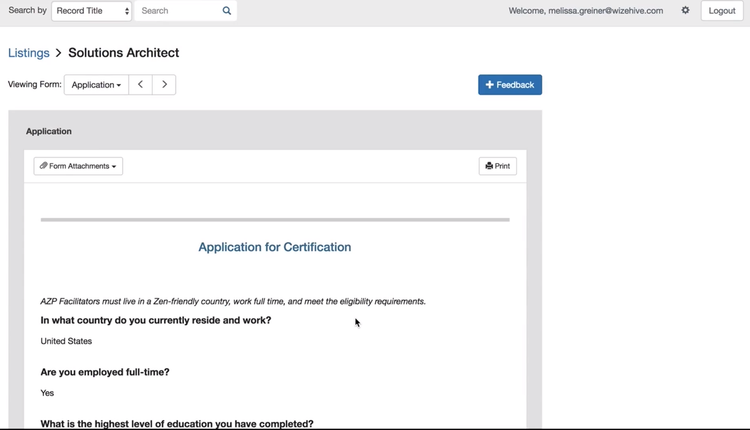Expand the Application viewing form dropdown
Viewport: 750px width, 430px height.
point(96,85)
